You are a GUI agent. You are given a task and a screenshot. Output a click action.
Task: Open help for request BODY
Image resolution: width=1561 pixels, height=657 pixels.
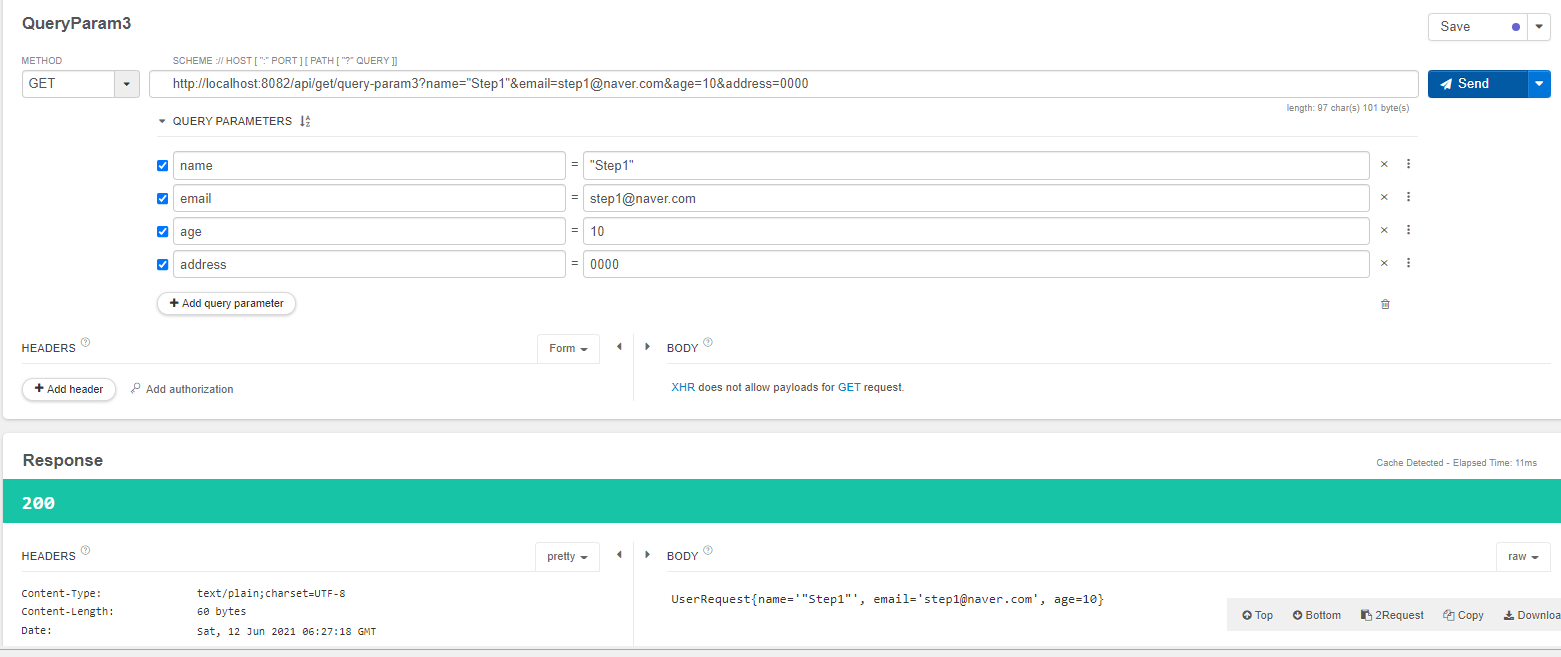tap(708, 342)
